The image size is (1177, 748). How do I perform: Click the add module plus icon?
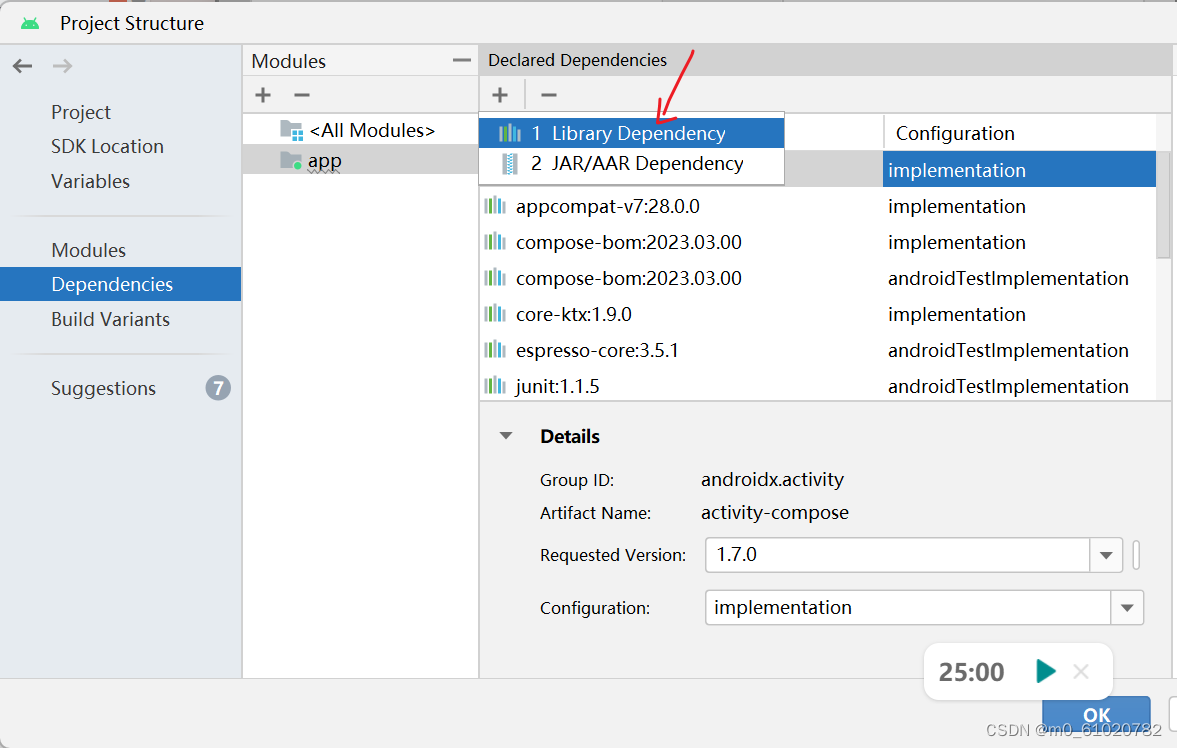click(x=262, y=94)
